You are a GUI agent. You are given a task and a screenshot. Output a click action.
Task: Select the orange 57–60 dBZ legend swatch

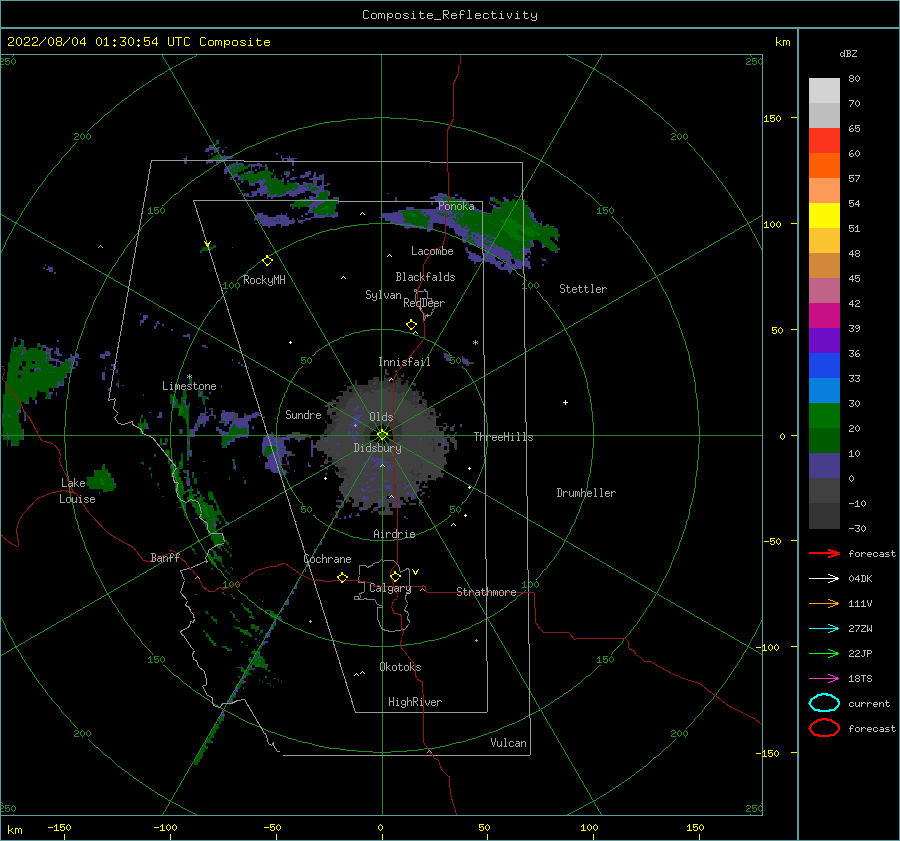824,165
